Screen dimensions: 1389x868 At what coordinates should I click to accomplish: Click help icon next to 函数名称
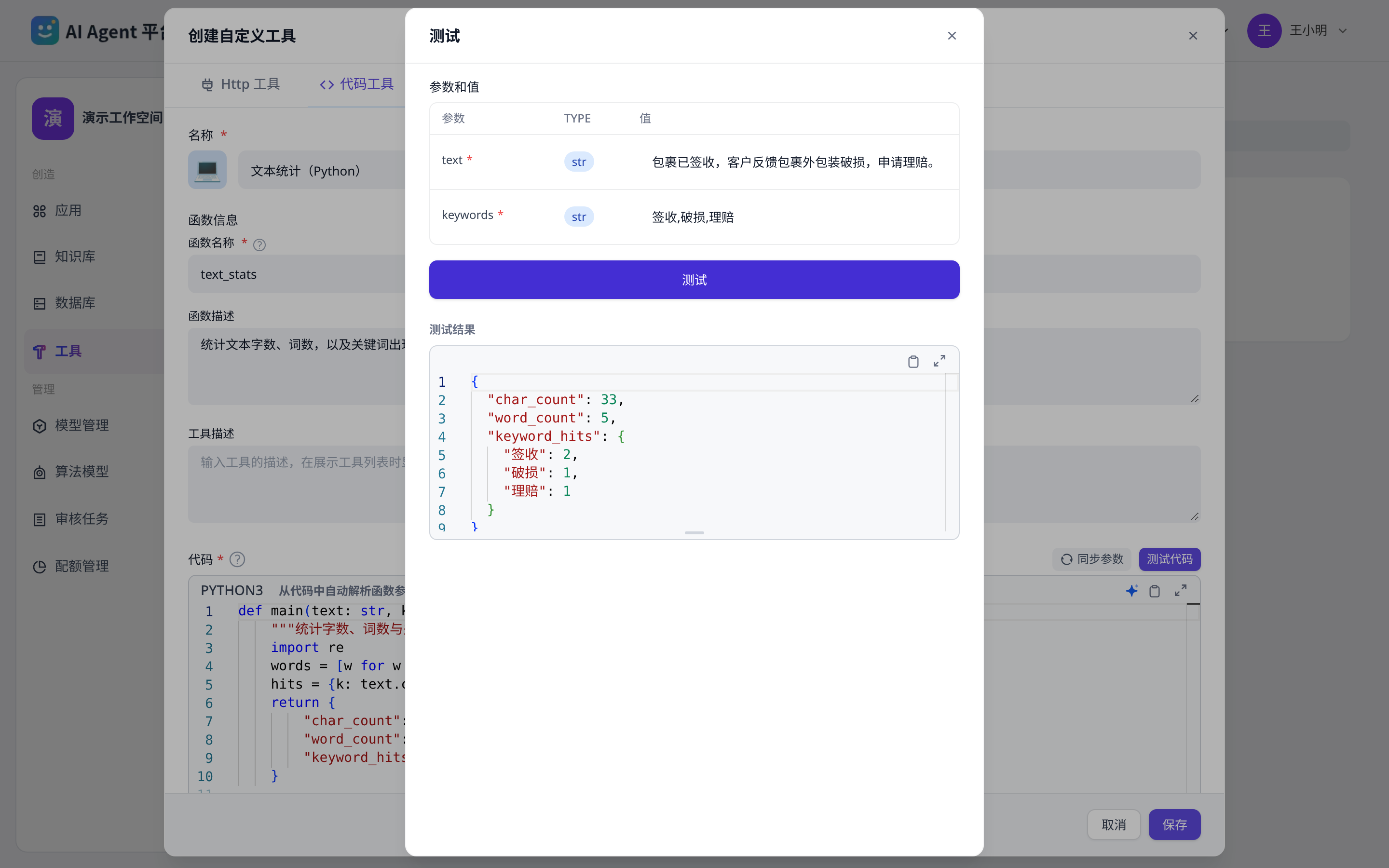point(259,244)
